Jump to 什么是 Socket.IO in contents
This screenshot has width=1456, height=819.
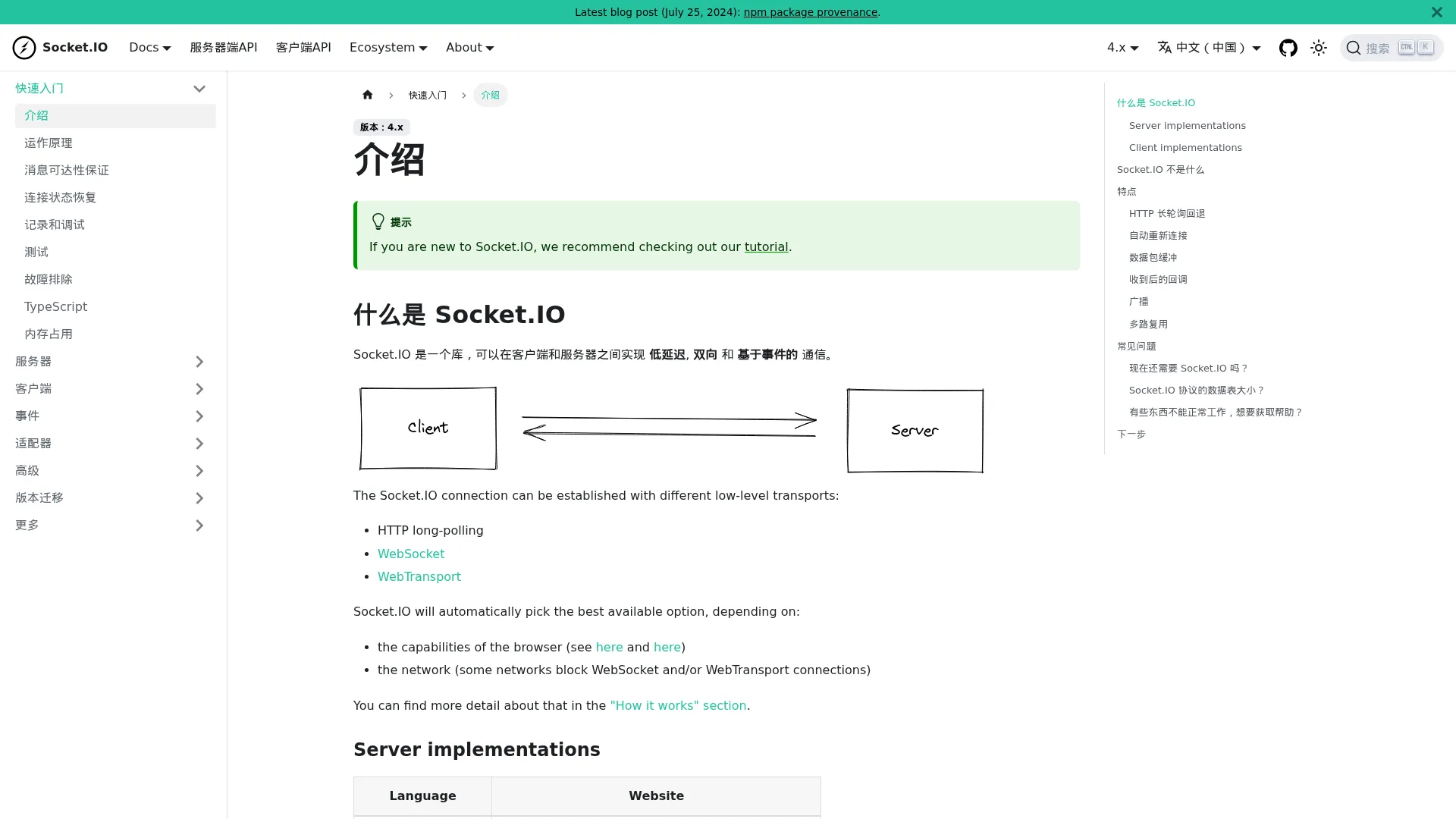tap(1156, 103)
